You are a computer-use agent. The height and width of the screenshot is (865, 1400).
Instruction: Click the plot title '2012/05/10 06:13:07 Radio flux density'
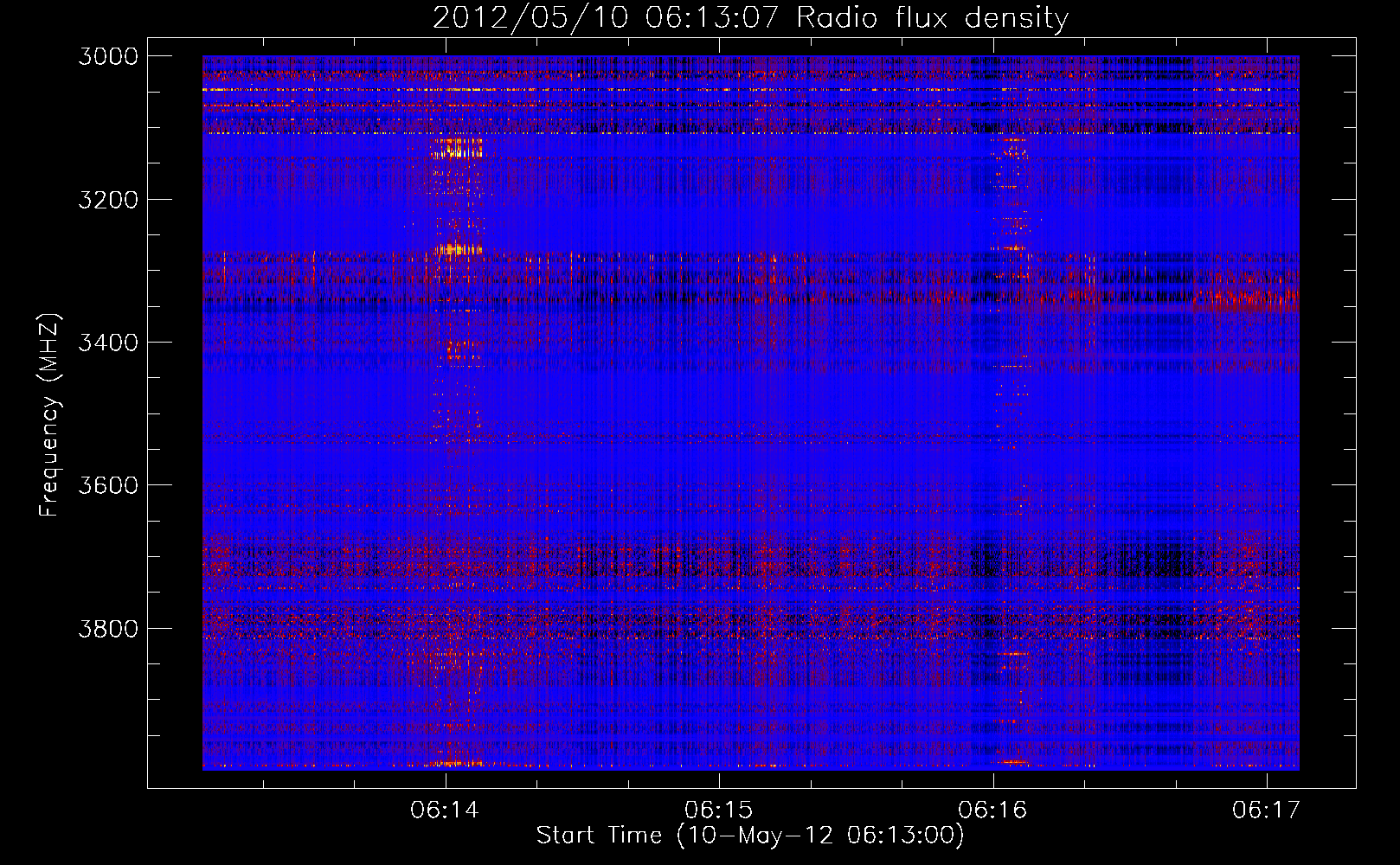[x=750, y=17]
